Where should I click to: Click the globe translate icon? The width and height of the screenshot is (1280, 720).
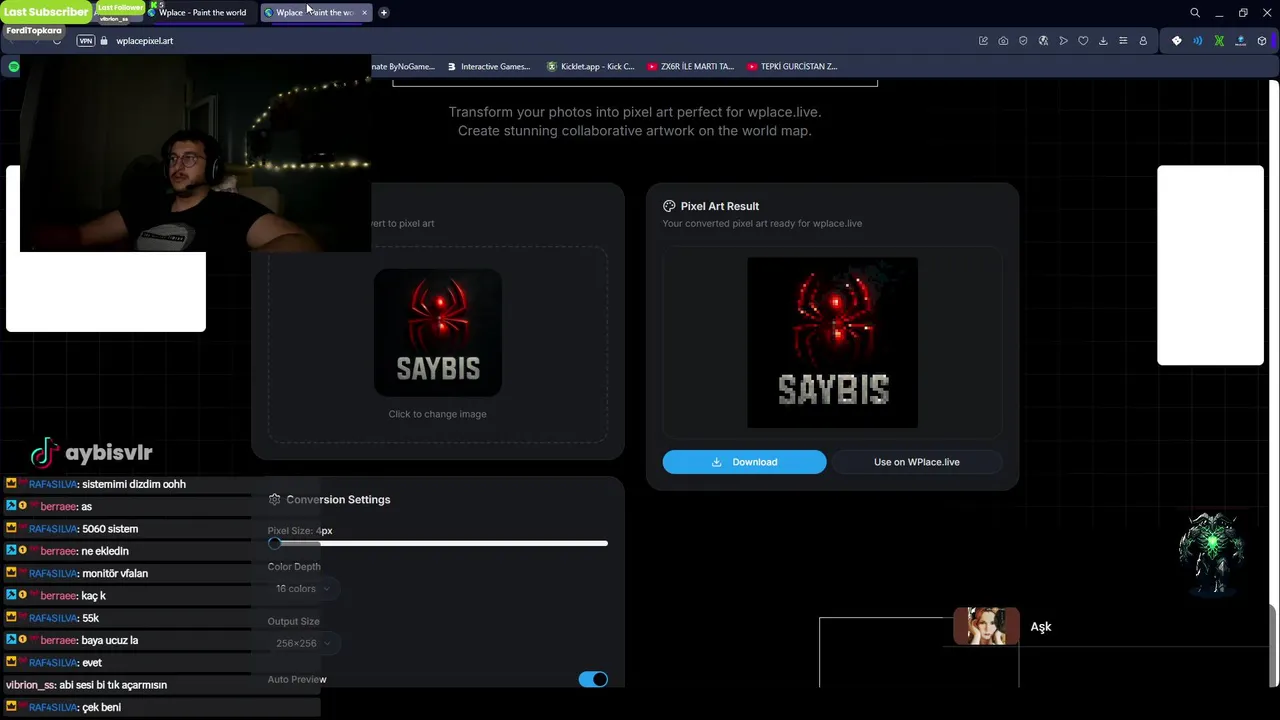[1043, 41]
